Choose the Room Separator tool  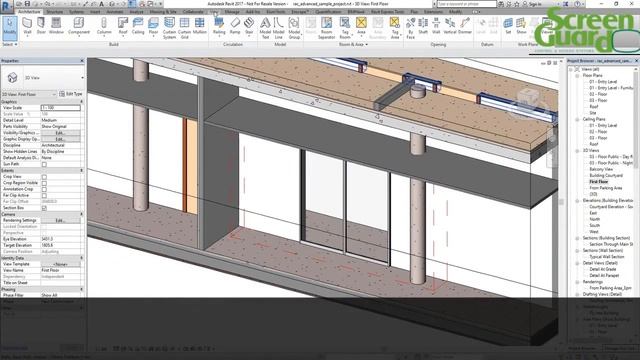tap(327, 28)
